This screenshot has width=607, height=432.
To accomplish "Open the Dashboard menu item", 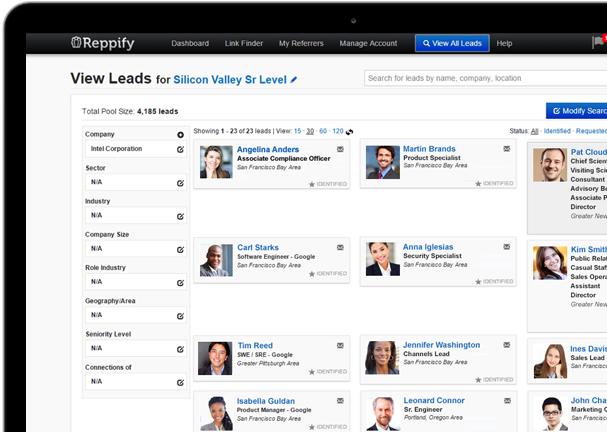I will tap(190, 44).
